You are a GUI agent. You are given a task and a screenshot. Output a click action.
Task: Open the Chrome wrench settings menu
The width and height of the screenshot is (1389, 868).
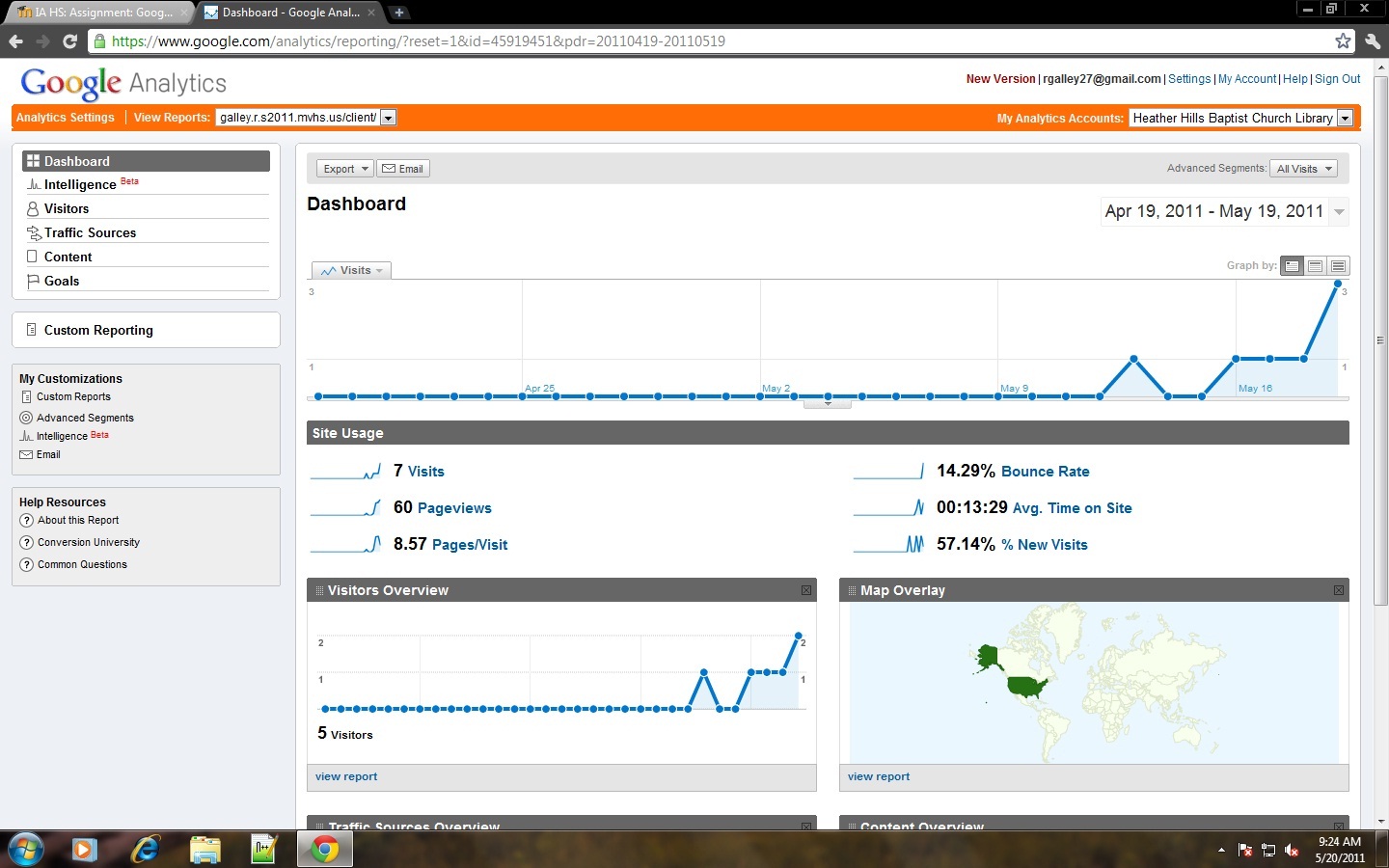(1373, 41)
